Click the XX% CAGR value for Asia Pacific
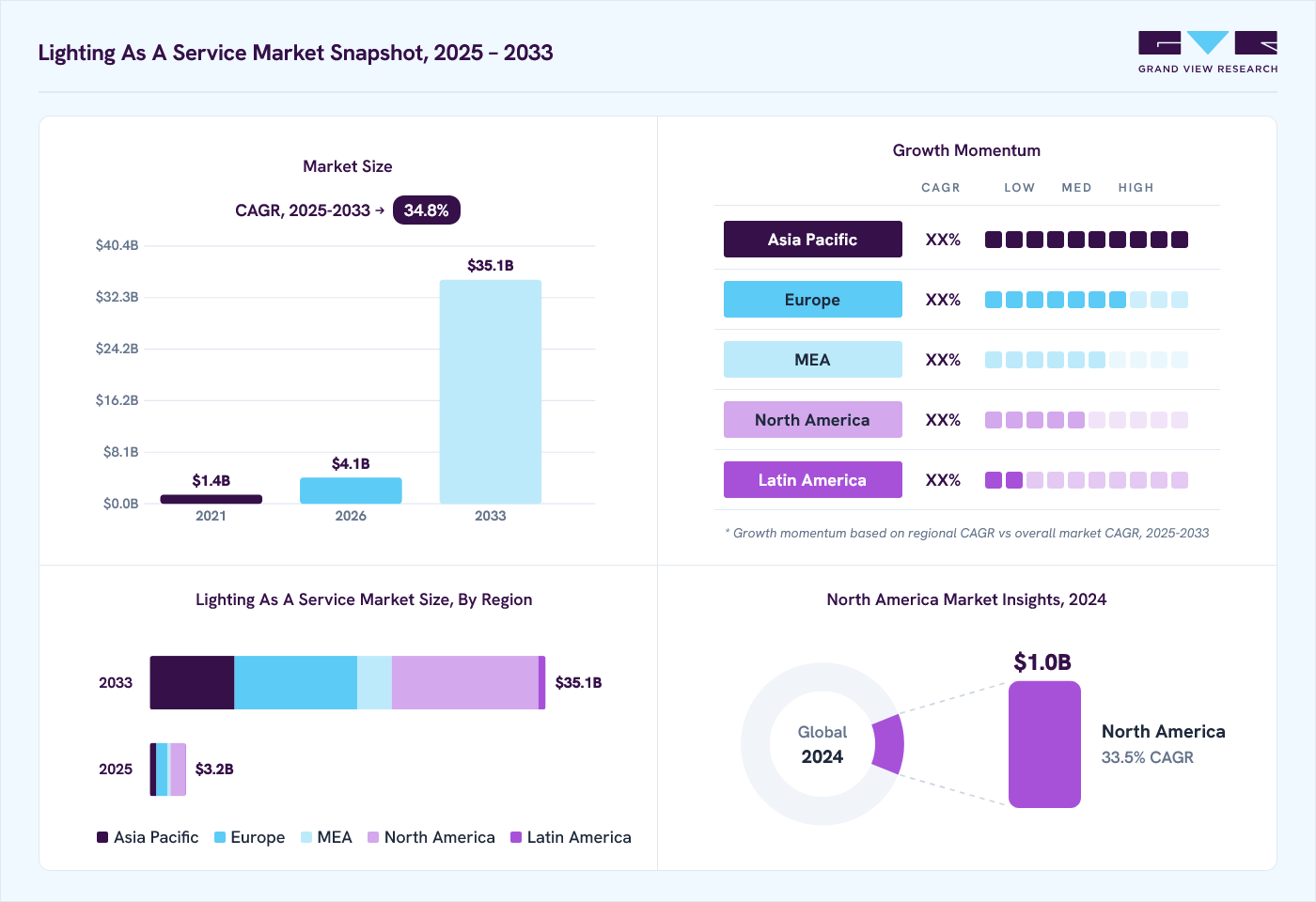Viewport: 1316px width, 902px height. (943, 240)
